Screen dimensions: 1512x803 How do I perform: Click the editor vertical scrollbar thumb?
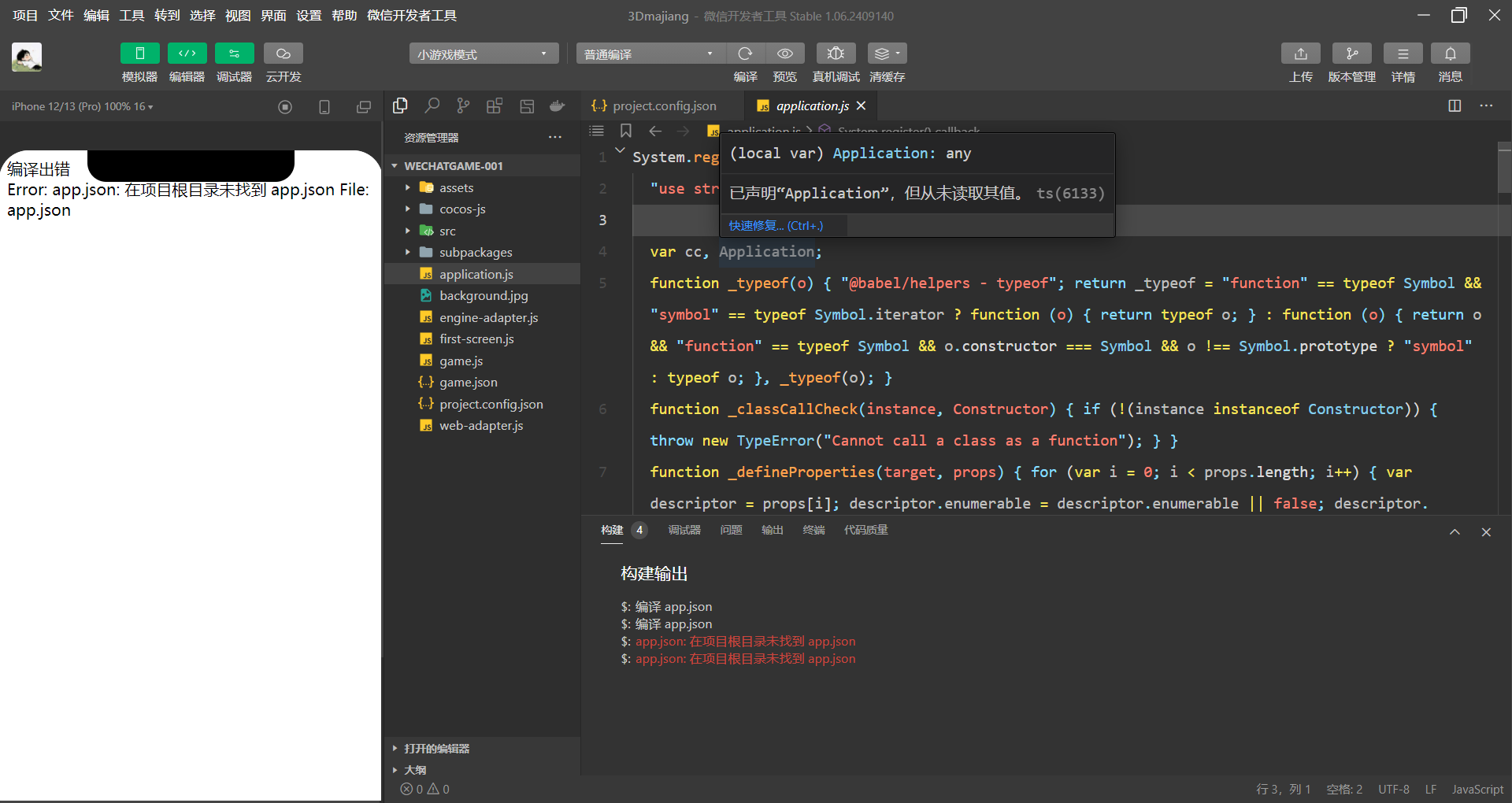pos(1504,168)
